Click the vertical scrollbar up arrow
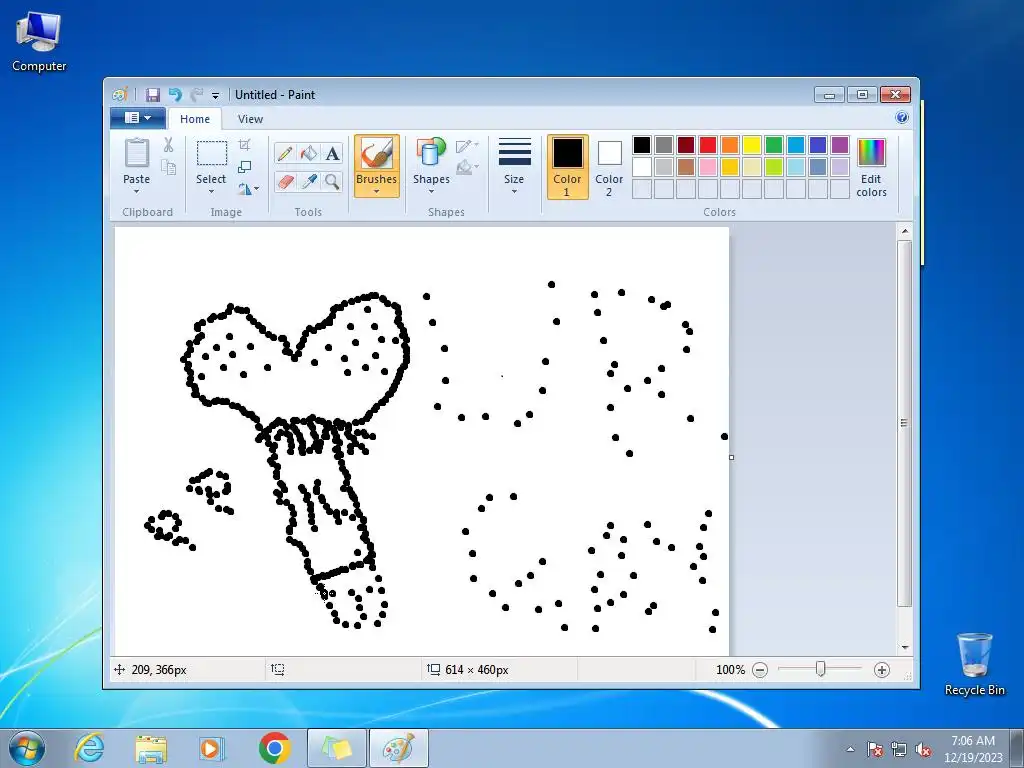This screenshot has width=1024, height=768. coord(905,231)
